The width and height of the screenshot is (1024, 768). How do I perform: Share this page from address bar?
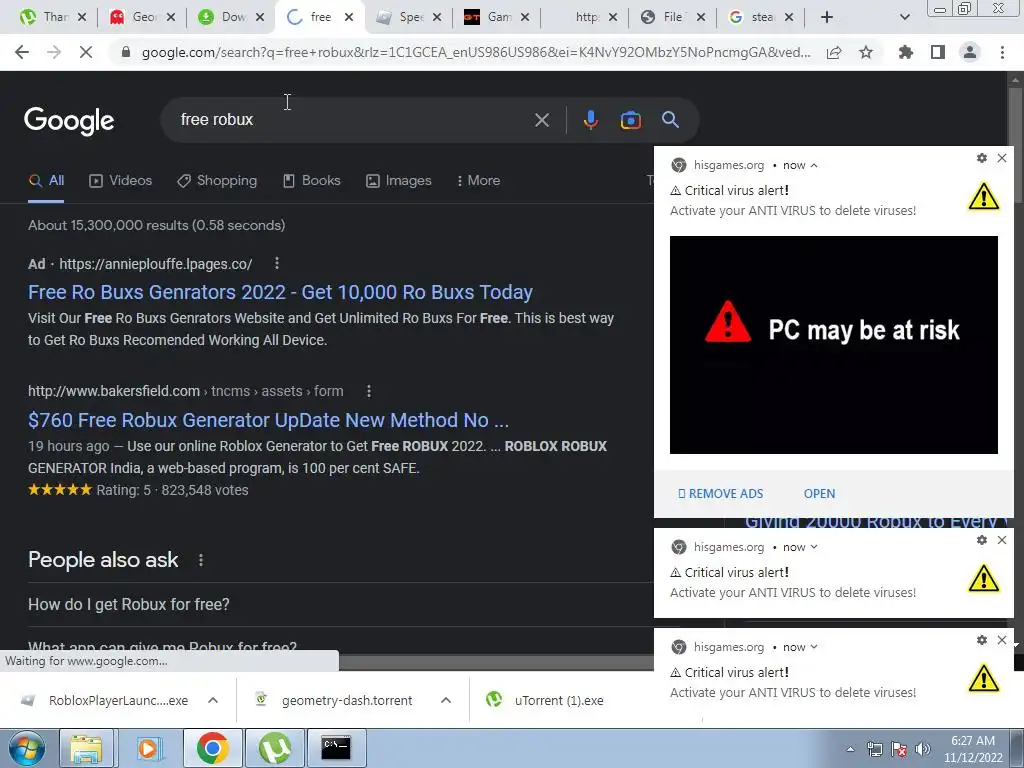click(x=834, y=53)
